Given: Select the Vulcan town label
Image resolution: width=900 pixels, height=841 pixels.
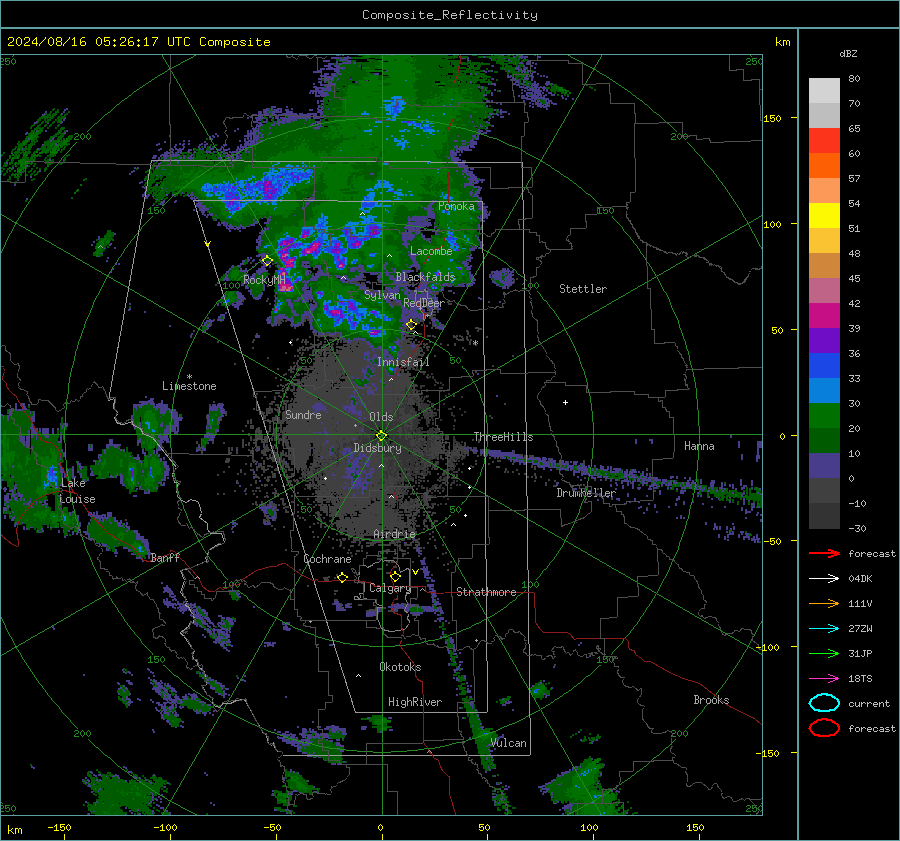Looking at the screenshot, I should (x=508, y=743).
